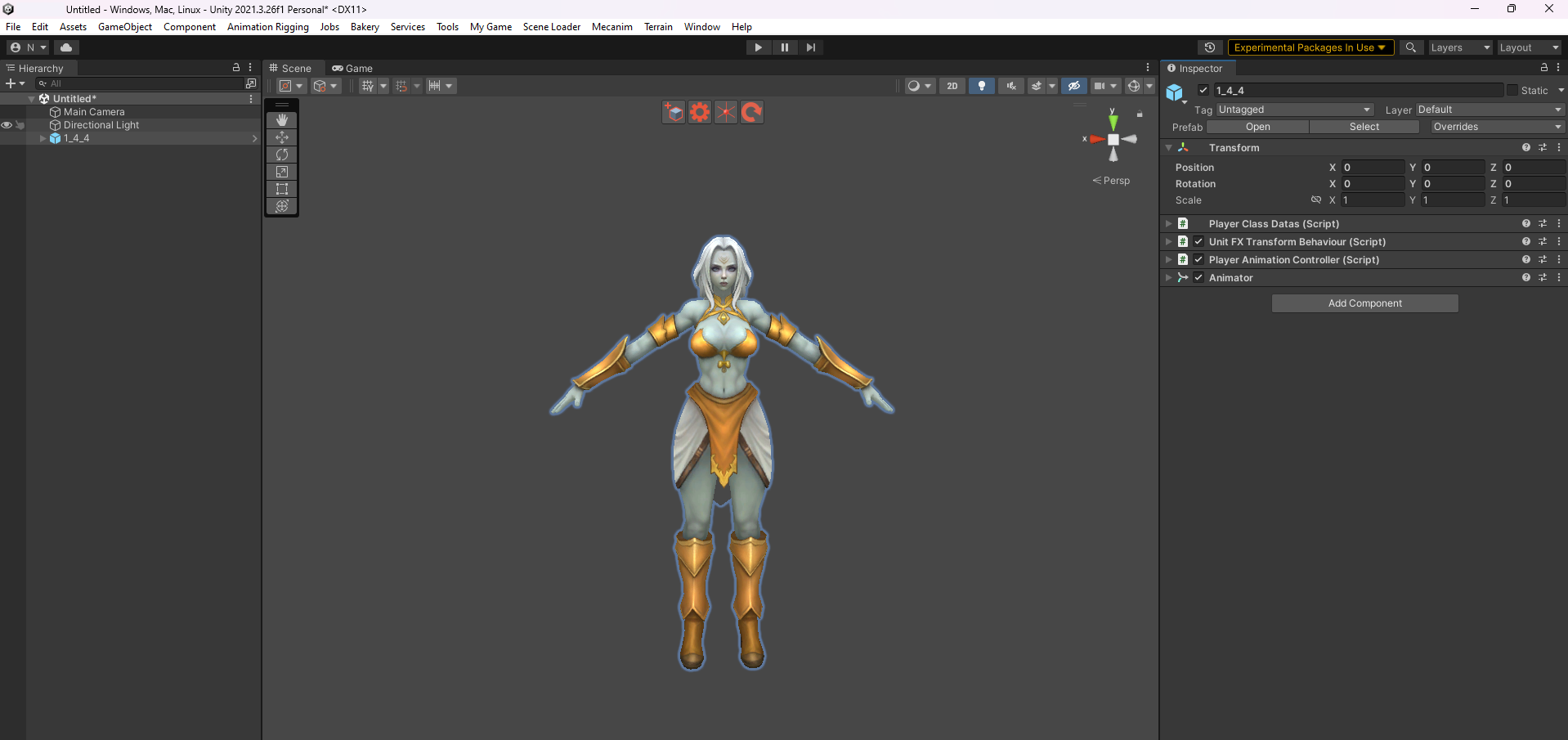Screen dimensions: 1568x740
Task: Open the prefab Overrides dropdown
Action: [1498, 127]
